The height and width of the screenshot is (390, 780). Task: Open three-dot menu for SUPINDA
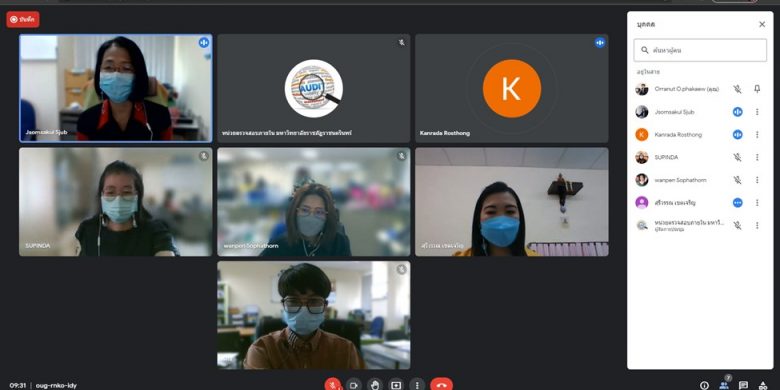[x=757, y=157]
